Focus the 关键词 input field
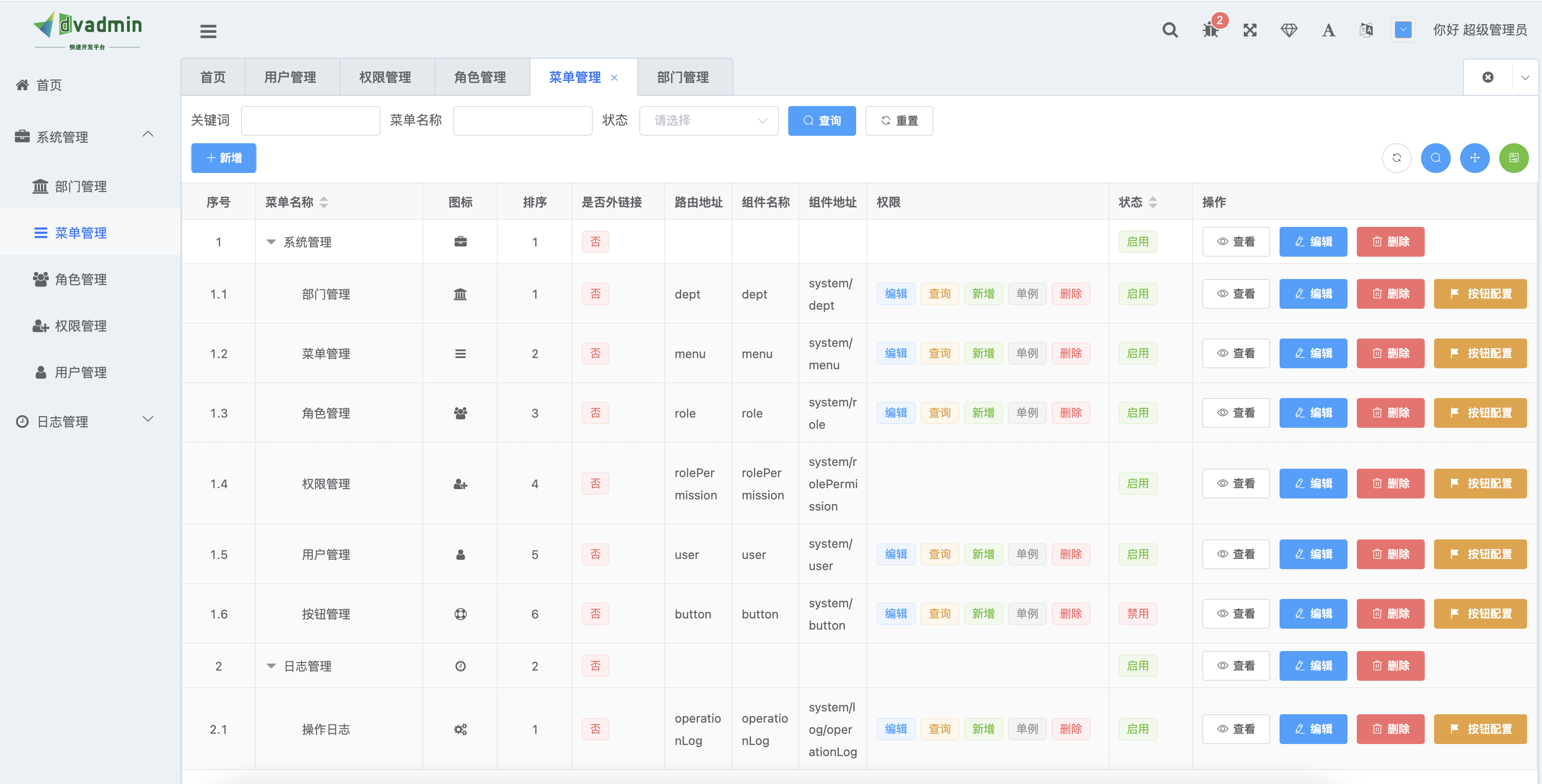This screenshot has width=1542, height=784. (311, 121)
